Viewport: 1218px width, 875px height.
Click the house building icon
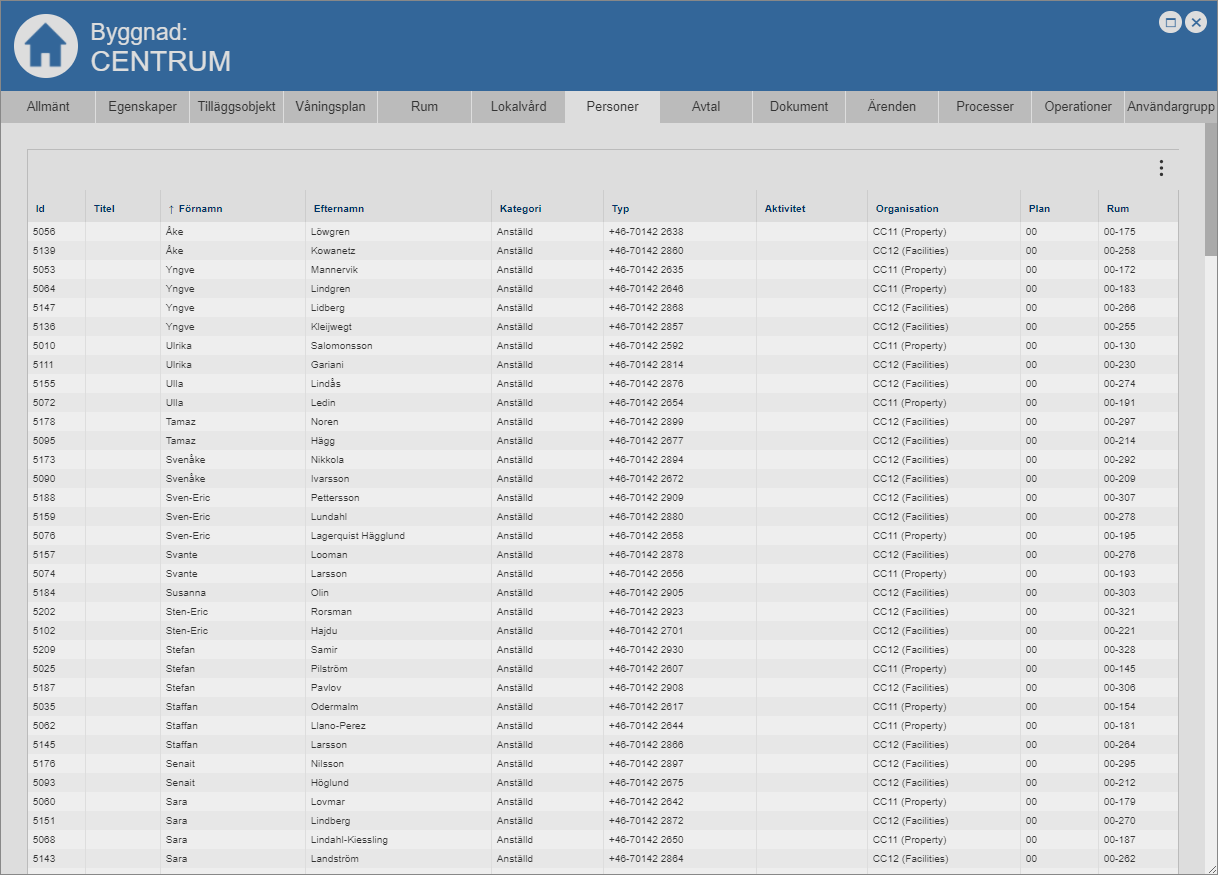[45, 46]
